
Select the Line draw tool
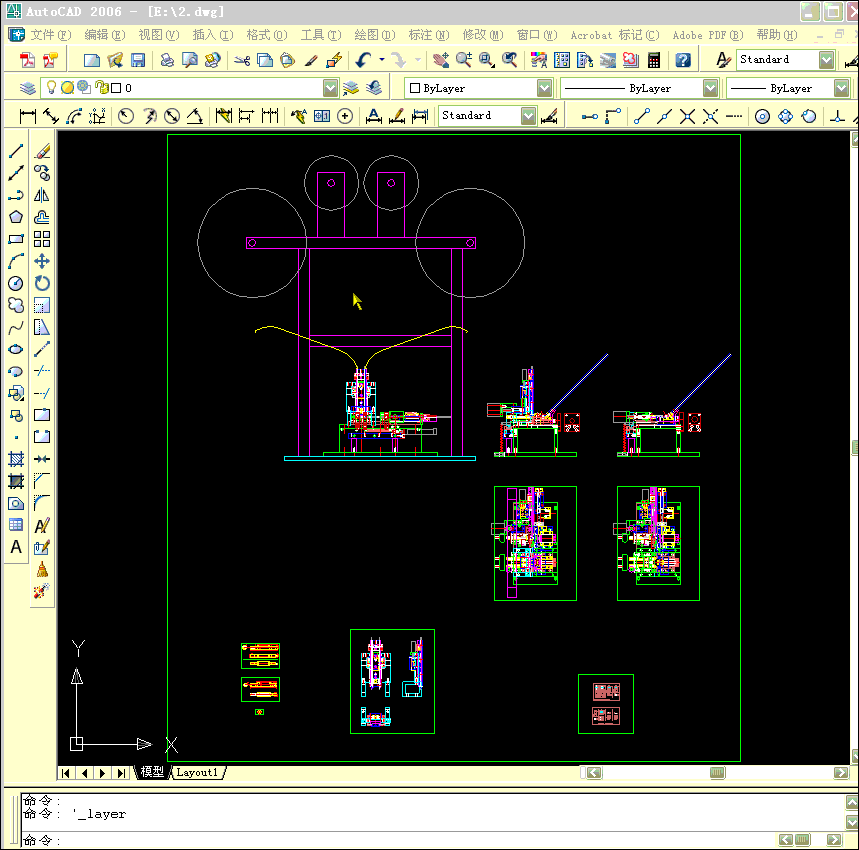16,151
